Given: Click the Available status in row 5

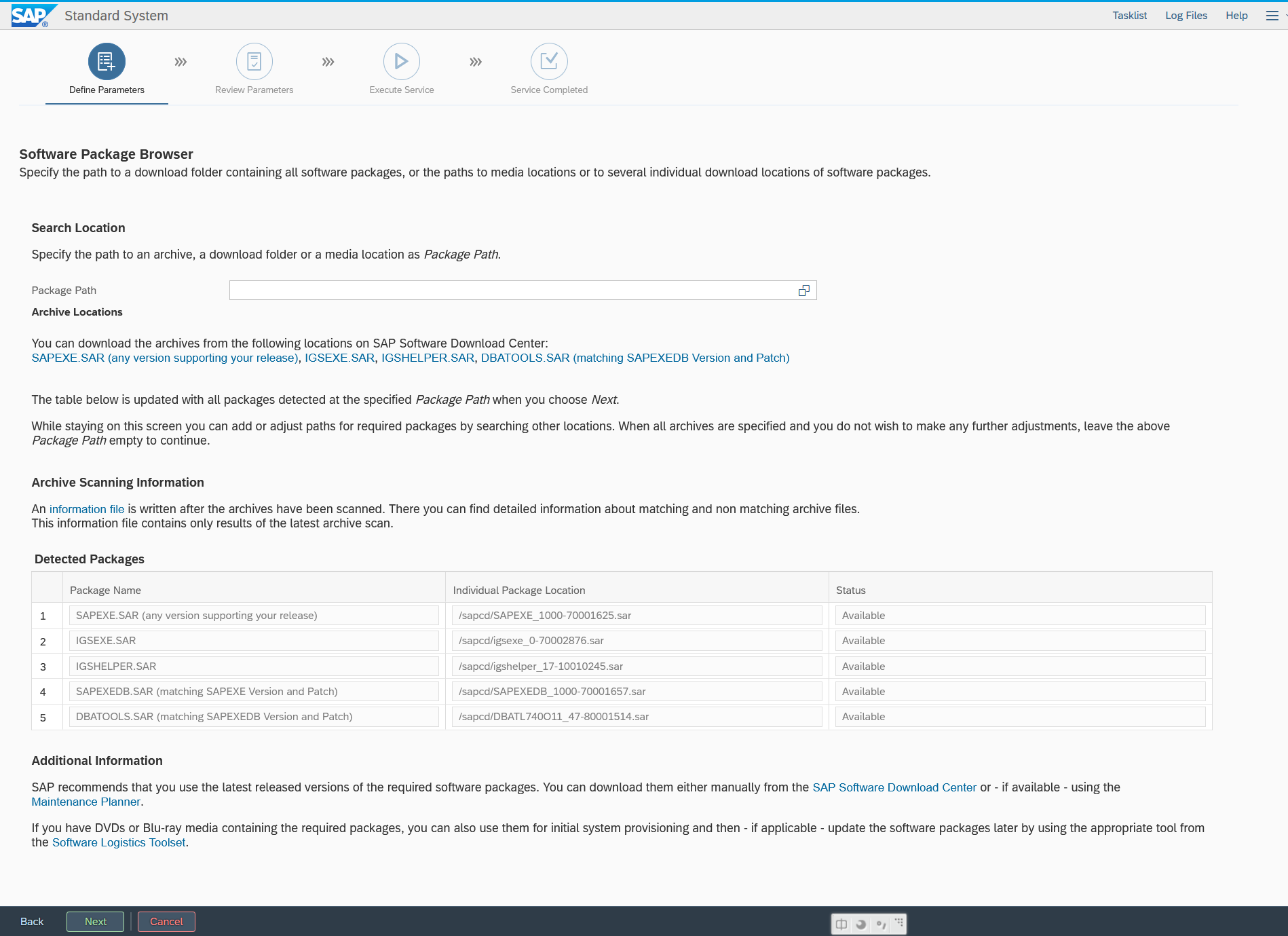Looking at the screenshot, I should (1021, 717).
